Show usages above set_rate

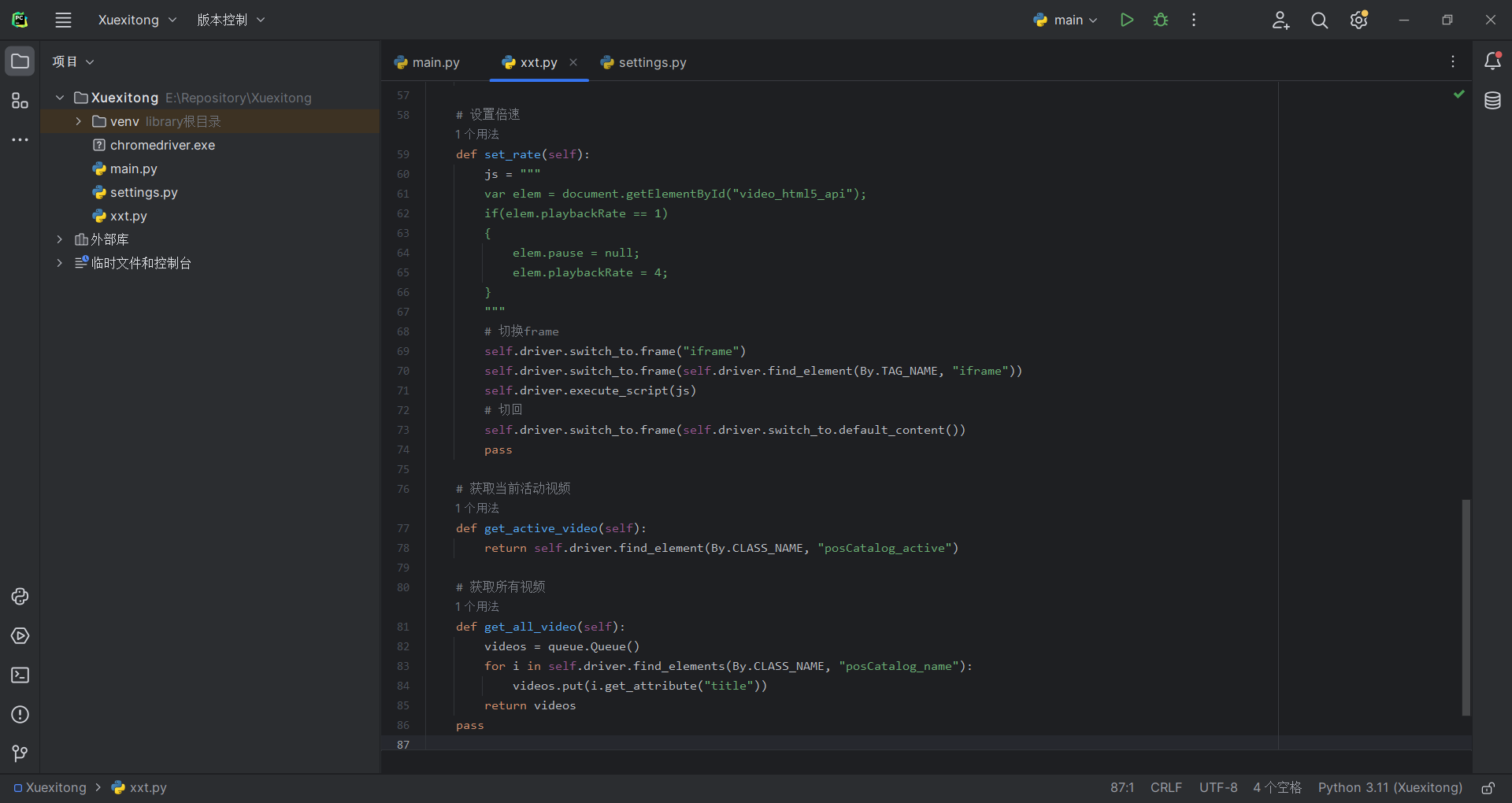pyautogui.click(x=477, y=135)
